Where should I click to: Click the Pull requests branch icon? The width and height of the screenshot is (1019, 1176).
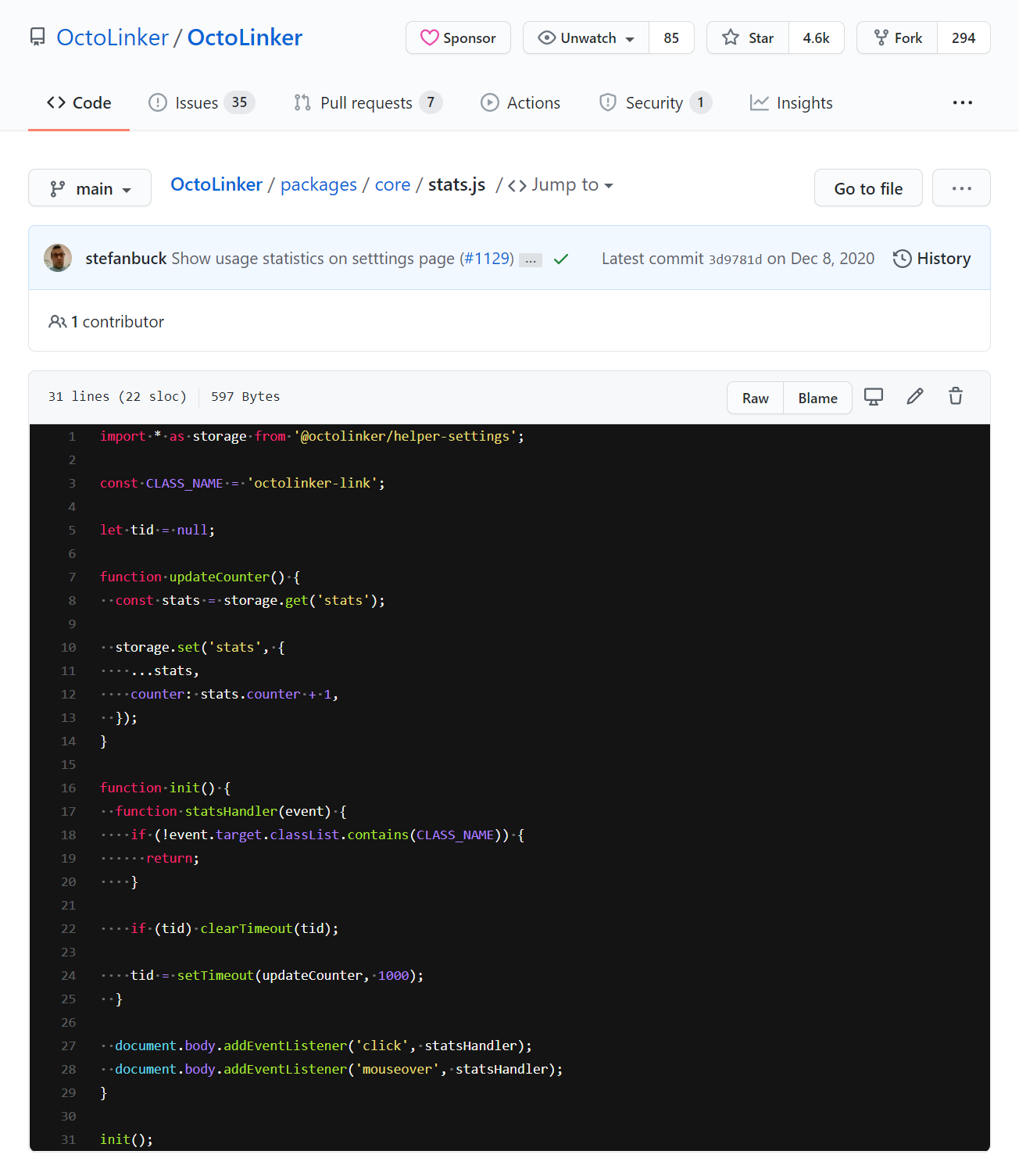point(302,102)
